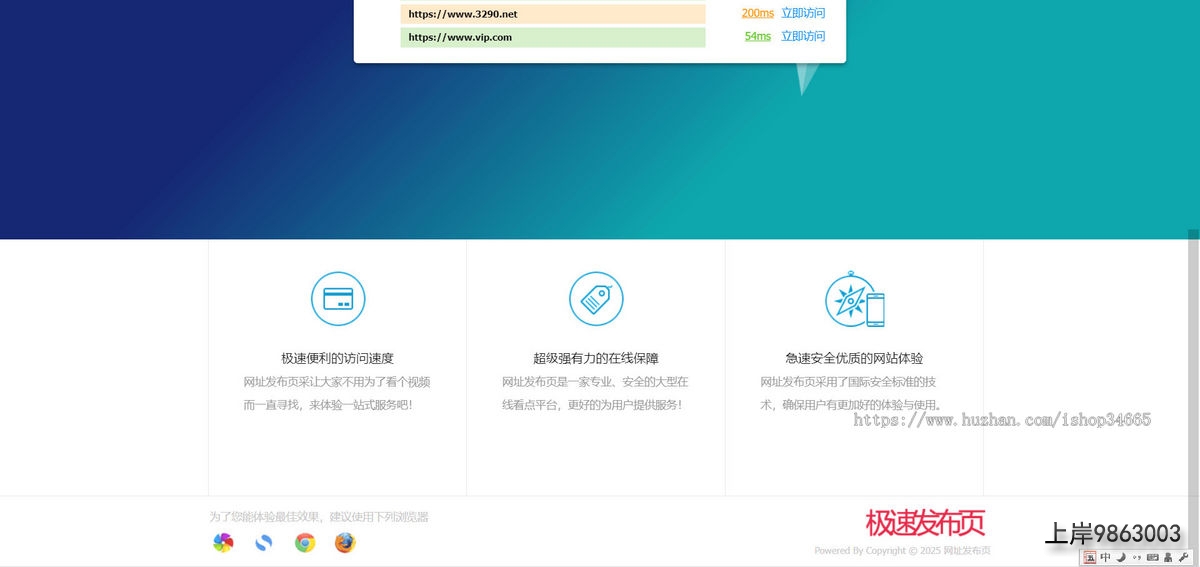Click the user icon in IME toolbar

1168,557
